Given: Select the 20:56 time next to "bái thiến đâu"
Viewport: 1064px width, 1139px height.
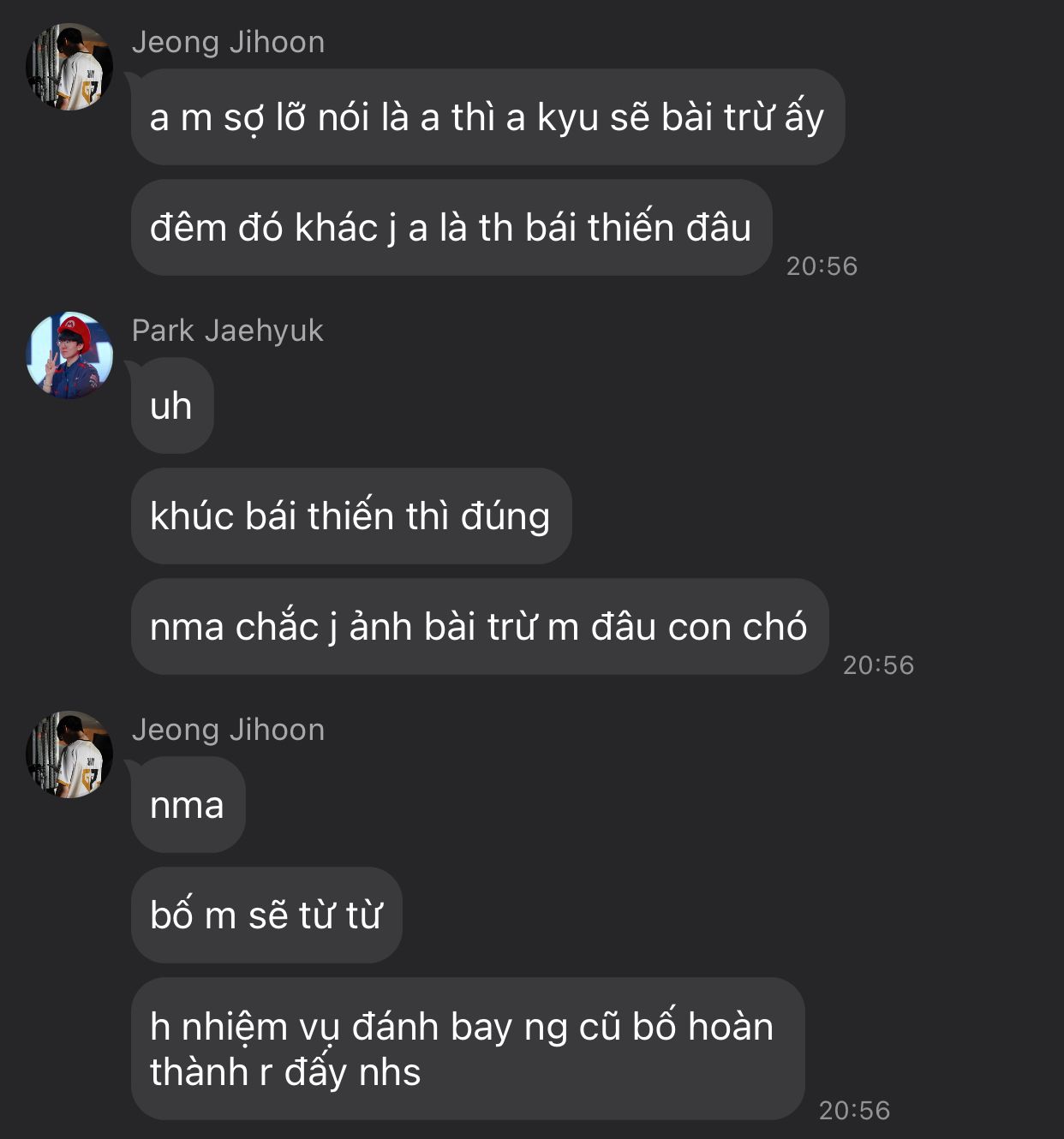Looking at the screenshot, I should pyautogui.click(x=822, y=266).
